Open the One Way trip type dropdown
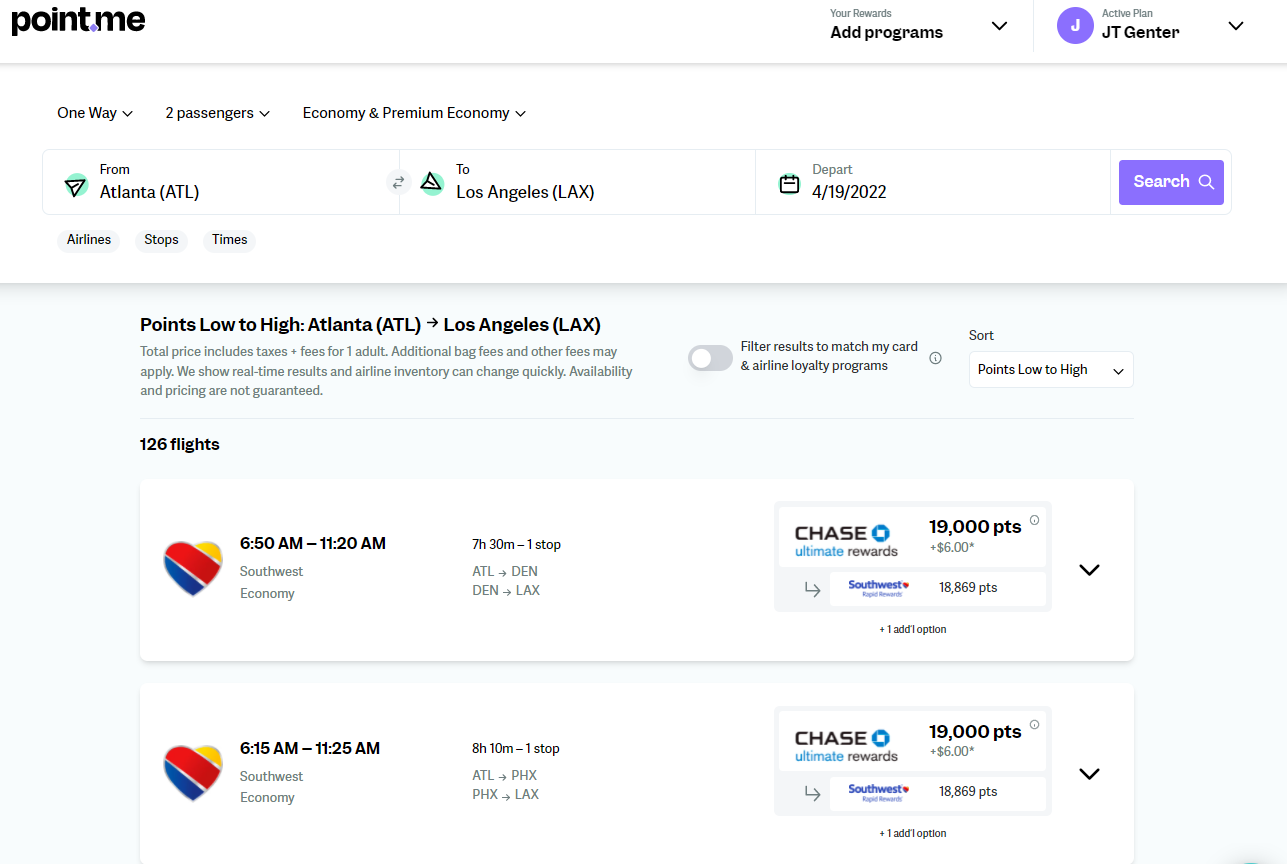This screenshot has width=1287, height=864. coord(95,113)
